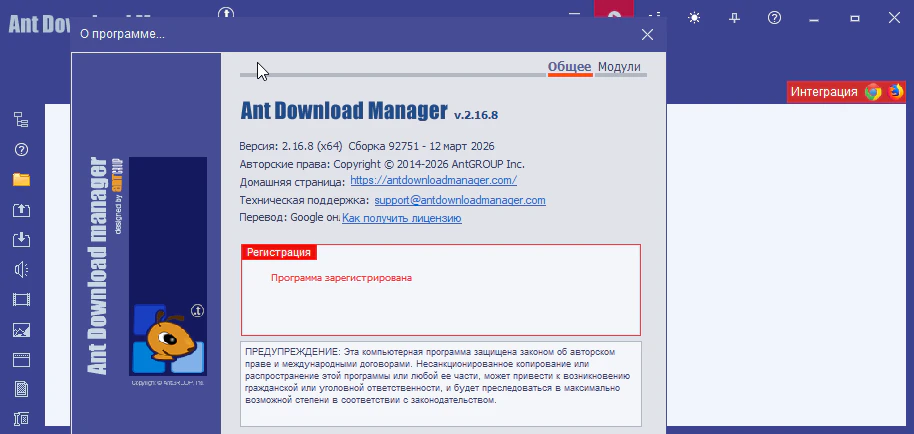Filter by audio files speaker icon
Screen dimensions: 914x434
pyautogui.click(x=21, y=270)
